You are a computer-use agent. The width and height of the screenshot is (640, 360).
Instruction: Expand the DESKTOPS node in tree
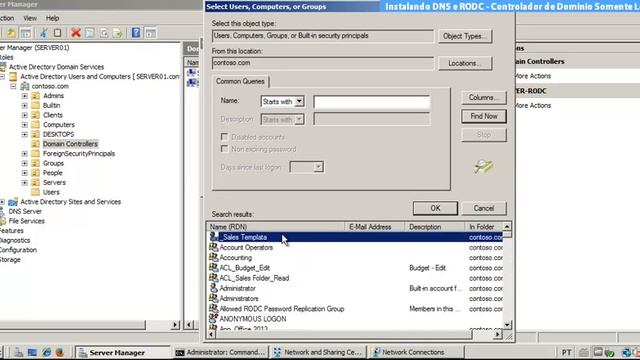pos(25,134)
